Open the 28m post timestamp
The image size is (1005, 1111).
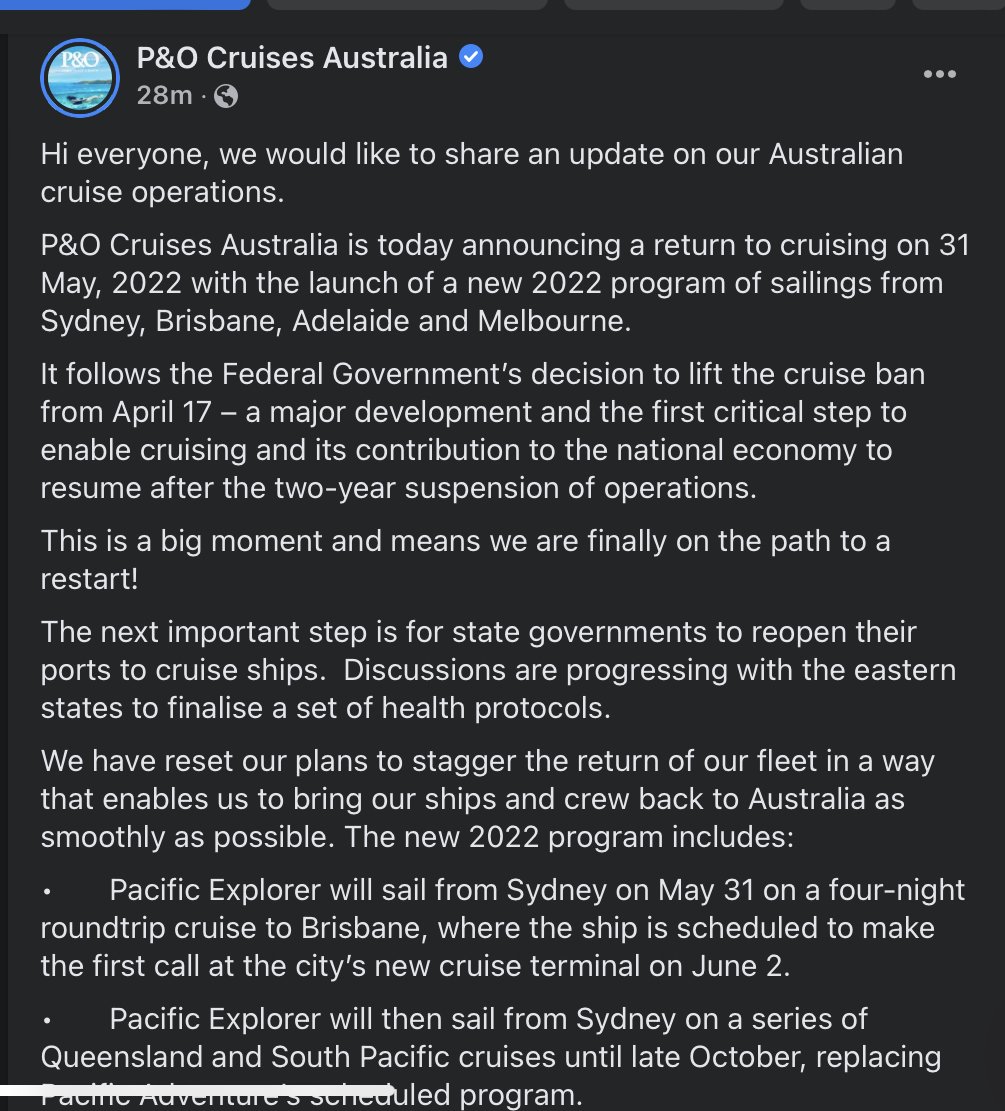coord(164,95)
